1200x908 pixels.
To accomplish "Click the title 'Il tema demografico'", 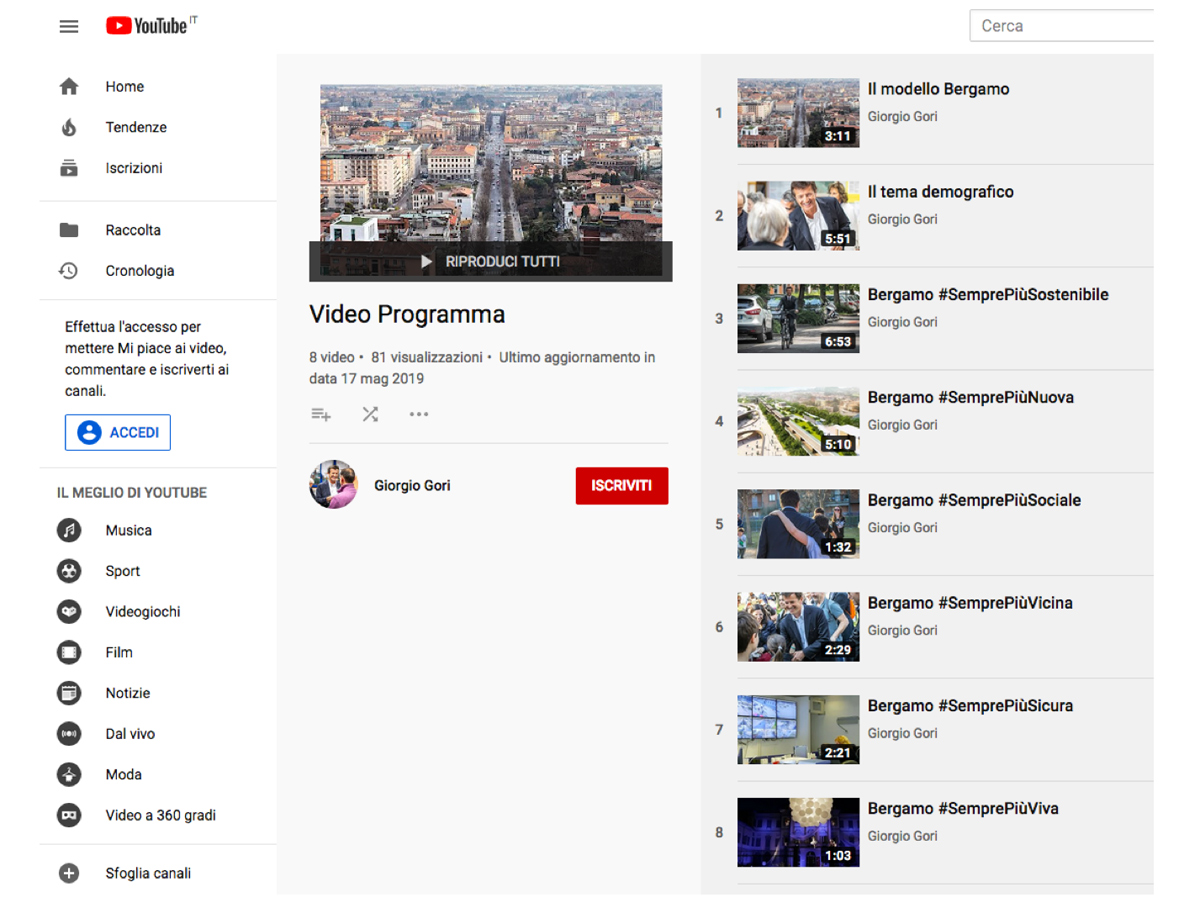I will point(941,192).
